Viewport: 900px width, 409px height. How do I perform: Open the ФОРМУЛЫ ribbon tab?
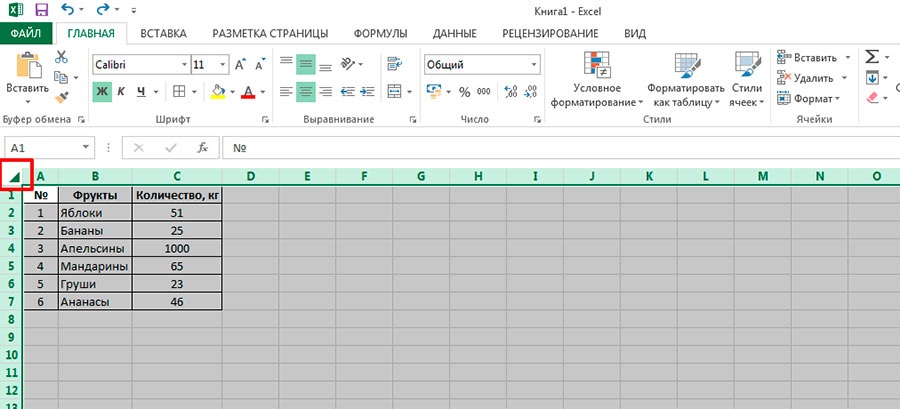click(380, 33)
